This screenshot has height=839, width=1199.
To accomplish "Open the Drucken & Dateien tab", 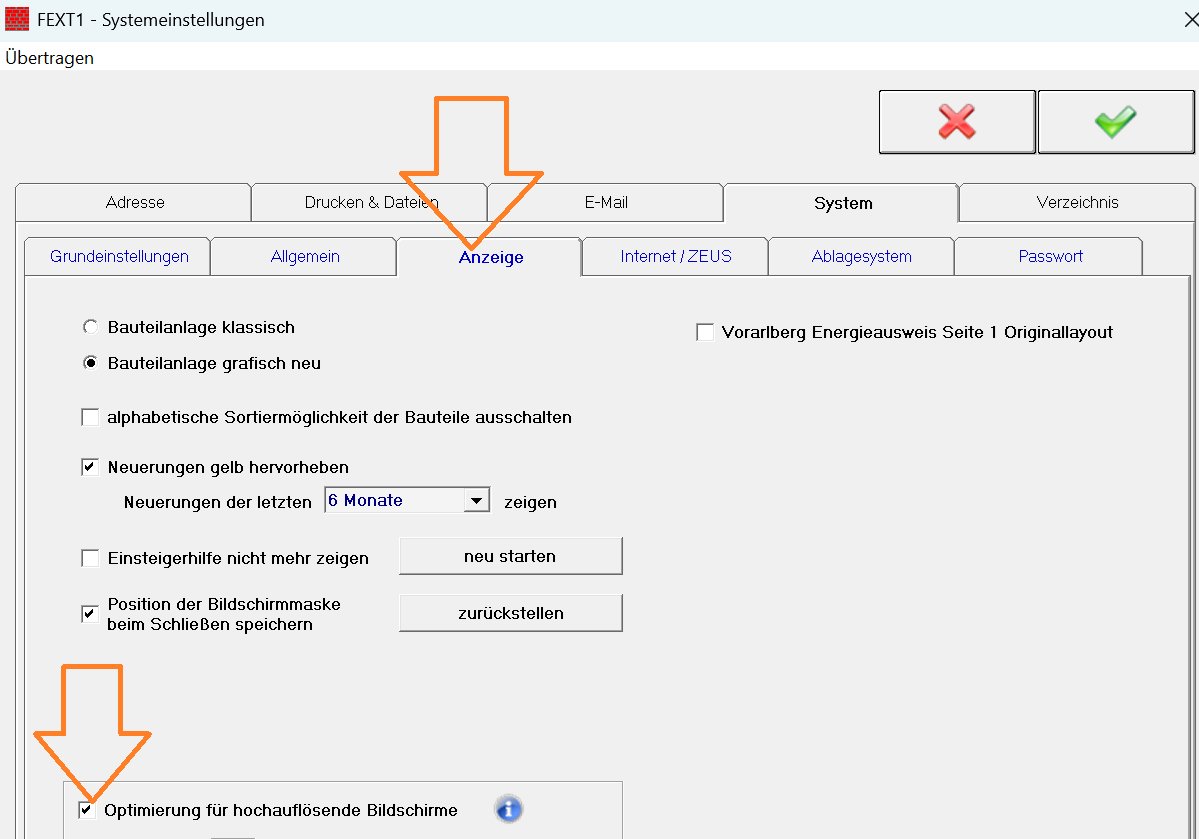I will pyautogui.click(x=369, y=202).
